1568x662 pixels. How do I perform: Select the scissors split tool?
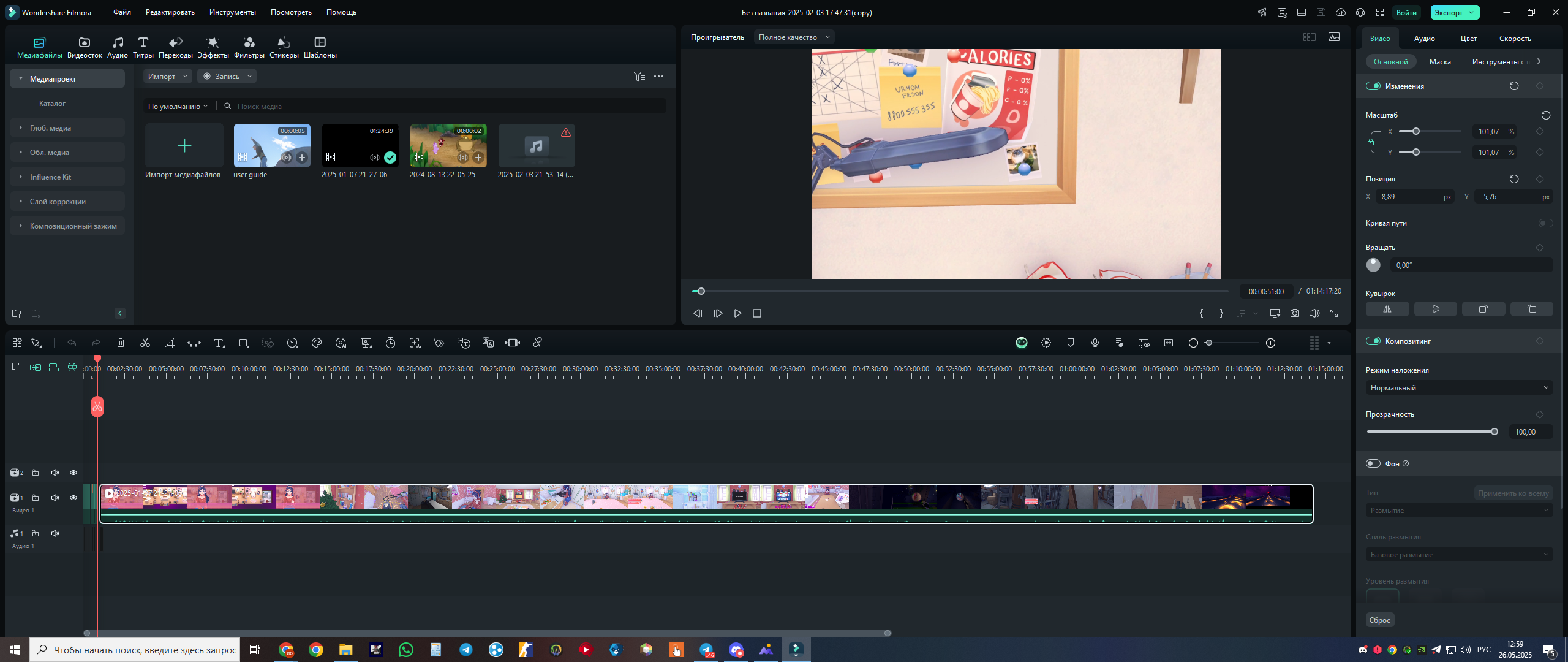tap(145, 343)
